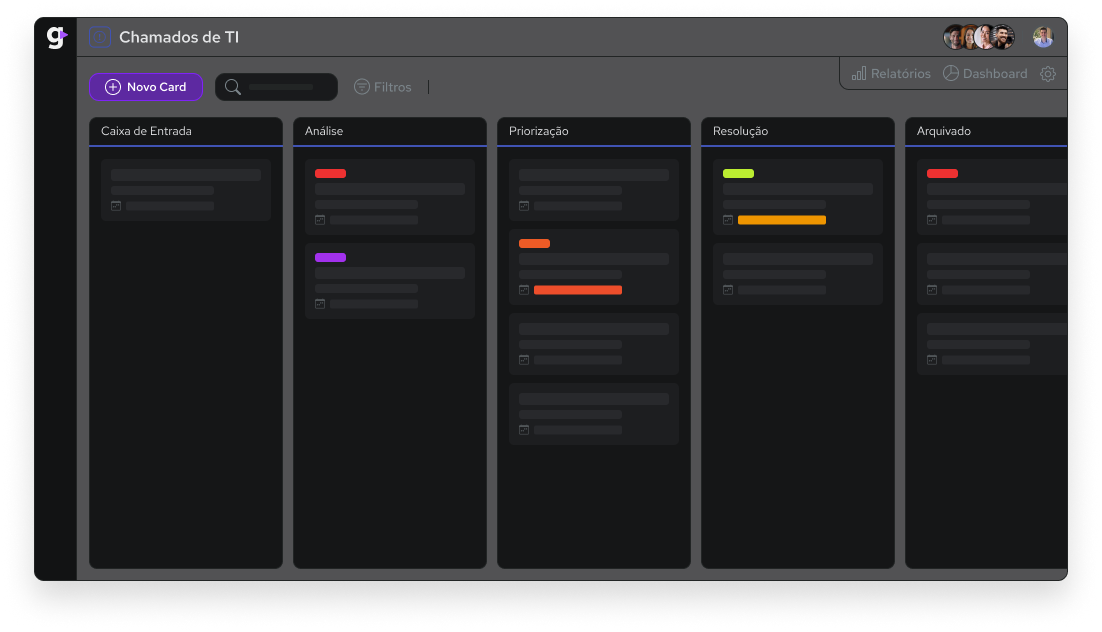
Task: Click the purple tag in Análise column
Action: (330, 258)
